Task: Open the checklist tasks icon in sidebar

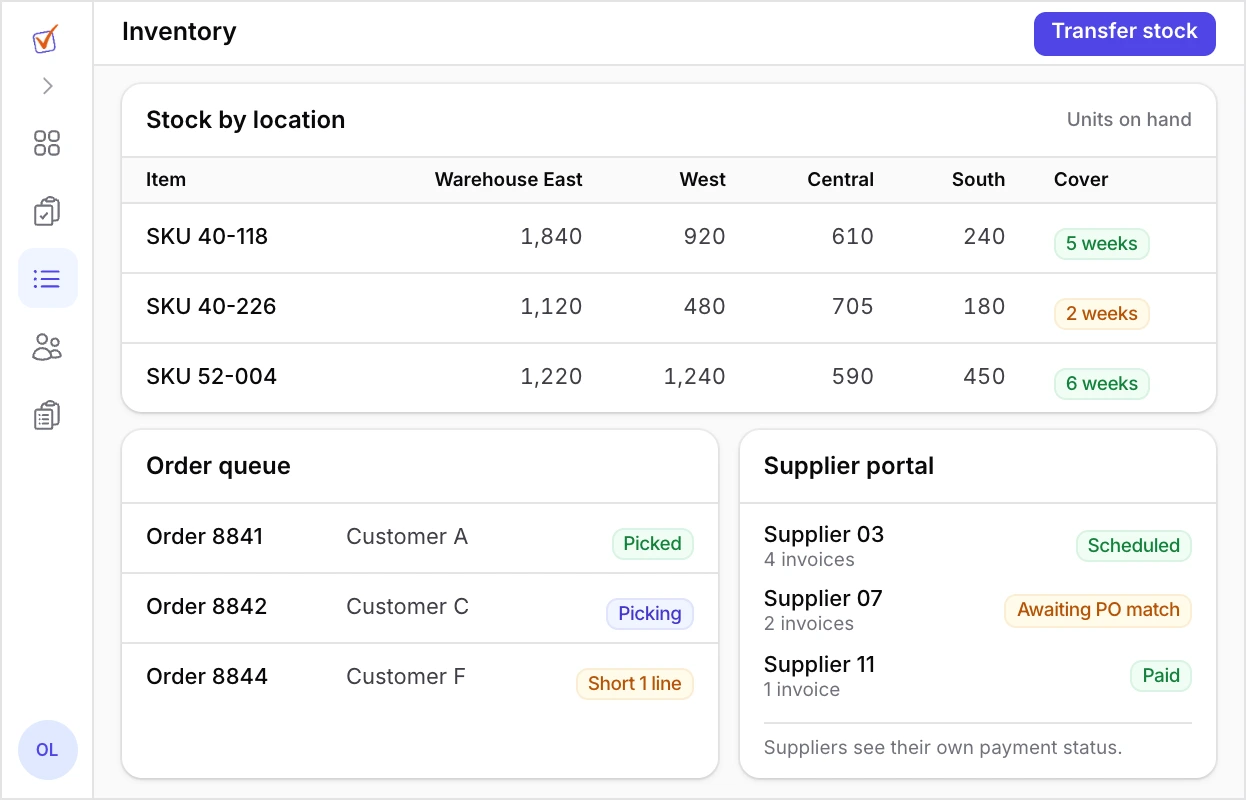Action: pyautogui.click(x=47, y=211)
